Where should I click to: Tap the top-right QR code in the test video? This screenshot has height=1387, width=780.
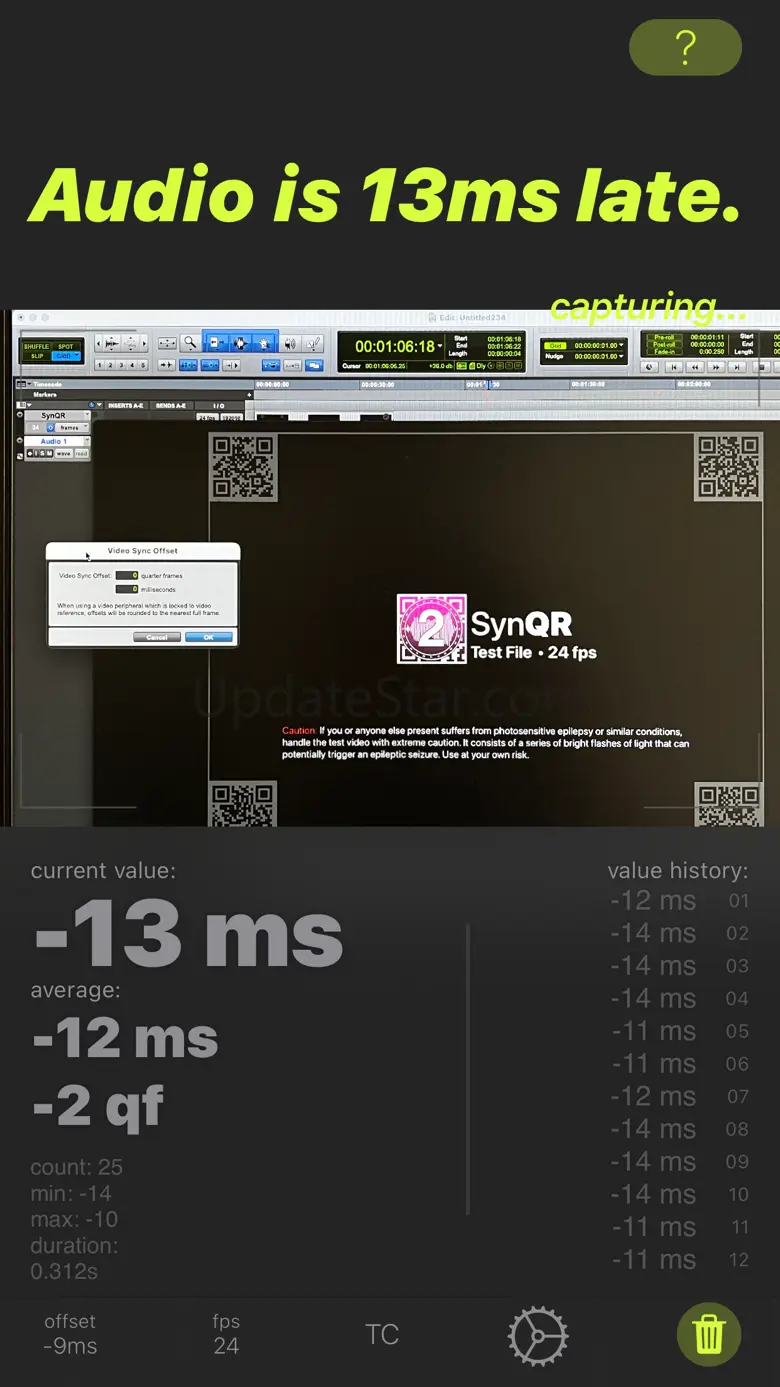(728, 467)
